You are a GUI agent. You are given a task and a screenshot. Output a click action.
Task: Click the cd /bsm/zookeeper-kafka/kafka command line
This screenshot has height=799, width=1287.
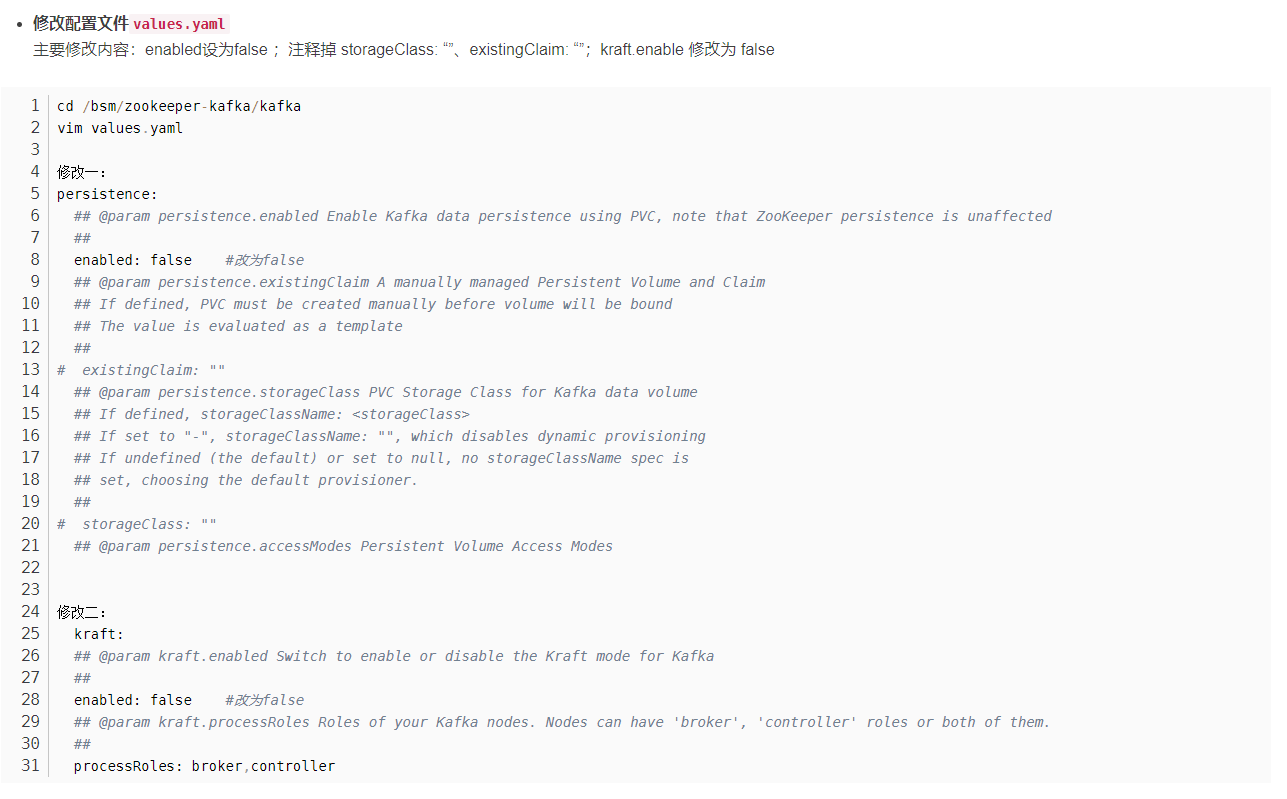click(179, 106)
